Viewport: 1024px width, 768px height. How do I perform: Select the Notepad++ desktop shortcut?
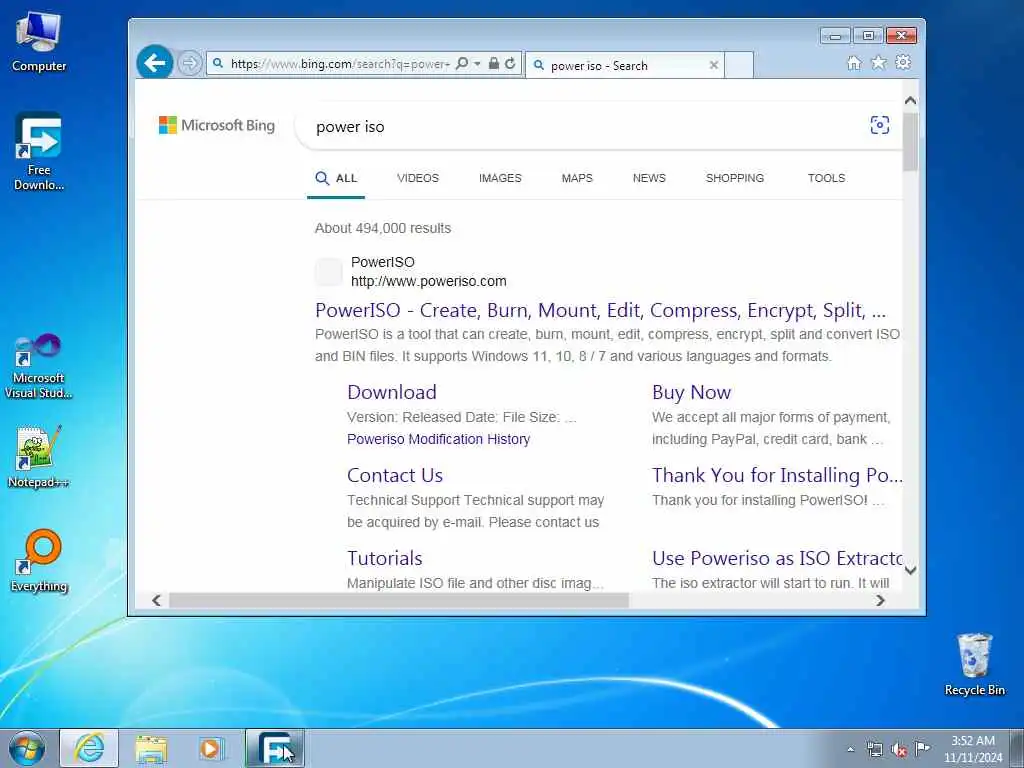[x=39, y=456]
